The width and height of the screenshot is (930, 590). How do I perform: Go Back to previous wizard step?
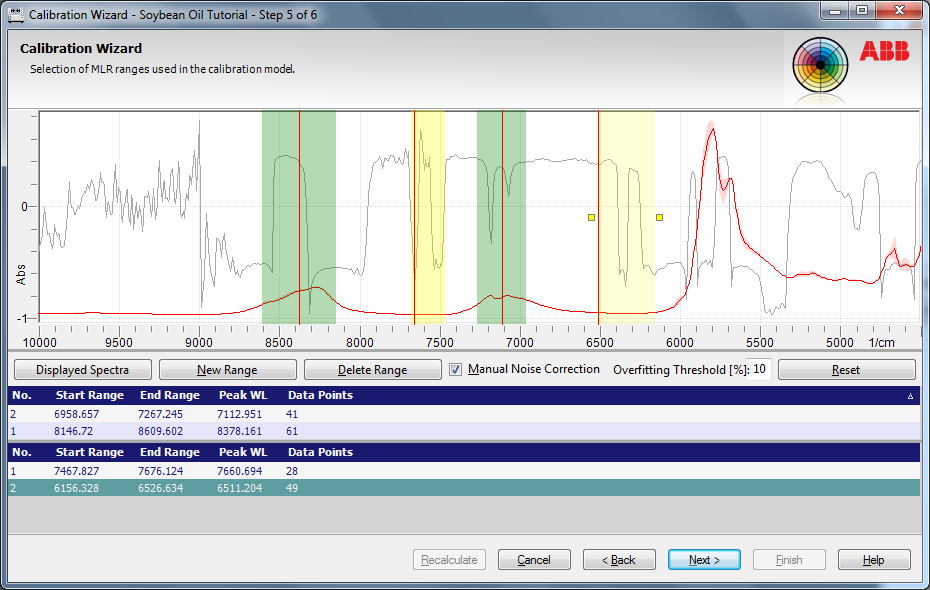click(x=619, y=560)
